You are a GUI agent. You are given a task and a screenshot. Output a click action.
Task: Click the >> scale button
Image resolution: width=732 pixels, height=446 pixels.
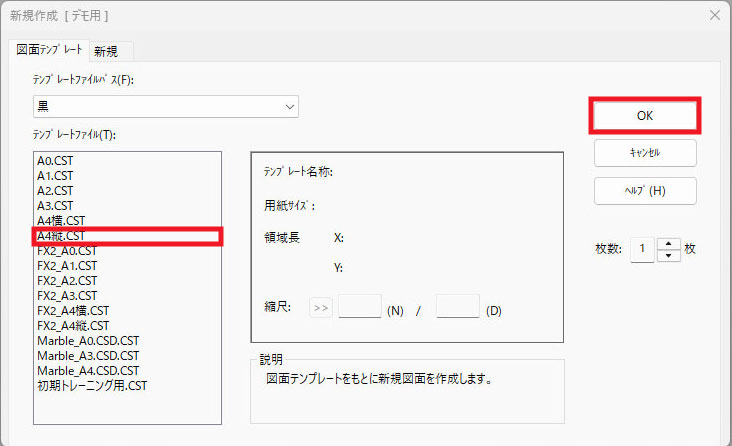coord(320,307)
